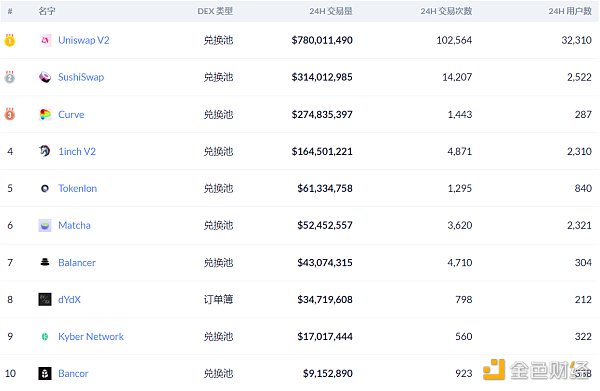Click the 1inch V2 unicorn icon

(45, 151)
